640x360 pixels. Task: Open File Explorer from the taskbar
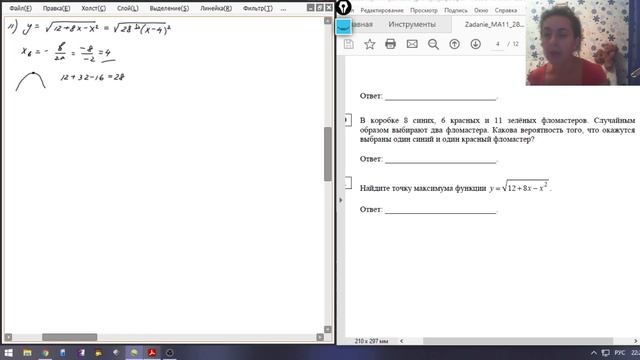click(x=27, y=353)
